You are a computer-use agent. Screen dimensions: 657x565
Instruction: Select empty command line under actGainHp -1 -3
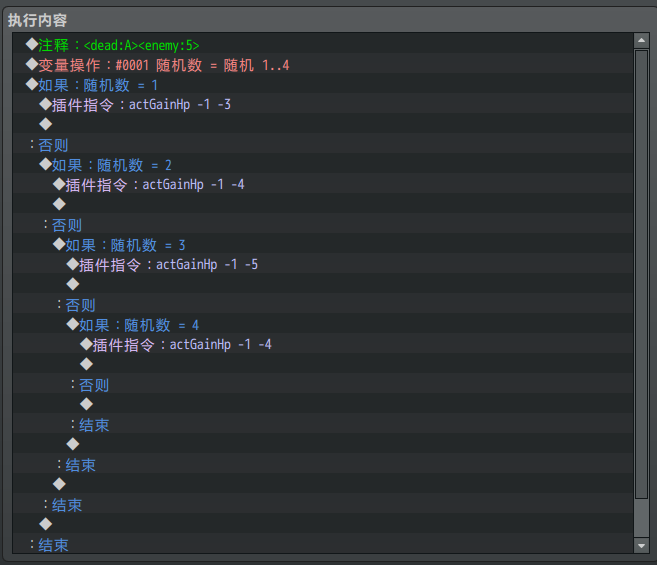click(x=323, y=124)
